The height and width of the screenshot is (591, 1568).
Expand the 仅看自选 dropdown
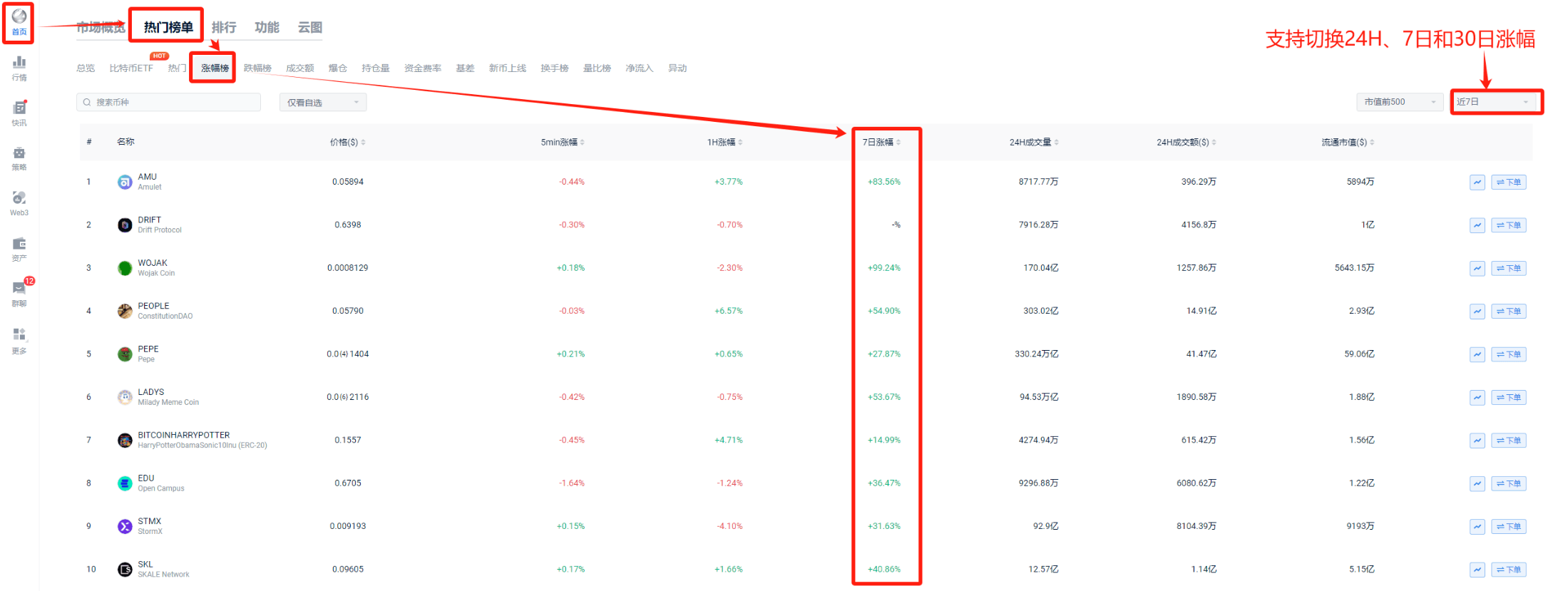pos(323,103)
